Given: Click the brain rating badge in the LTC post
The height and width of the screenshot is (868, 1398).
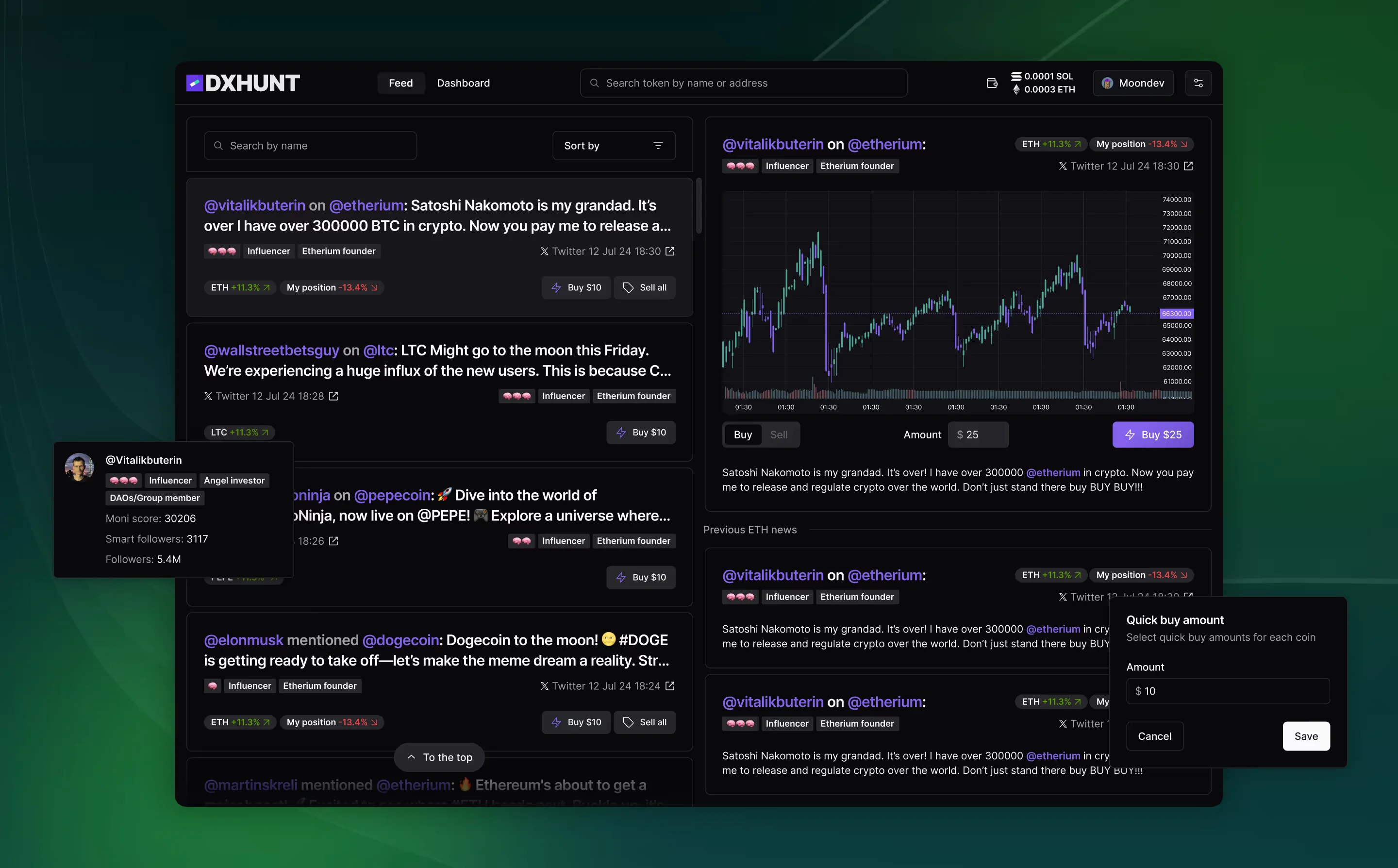Looking at the screenshot, I should [516, 396].
